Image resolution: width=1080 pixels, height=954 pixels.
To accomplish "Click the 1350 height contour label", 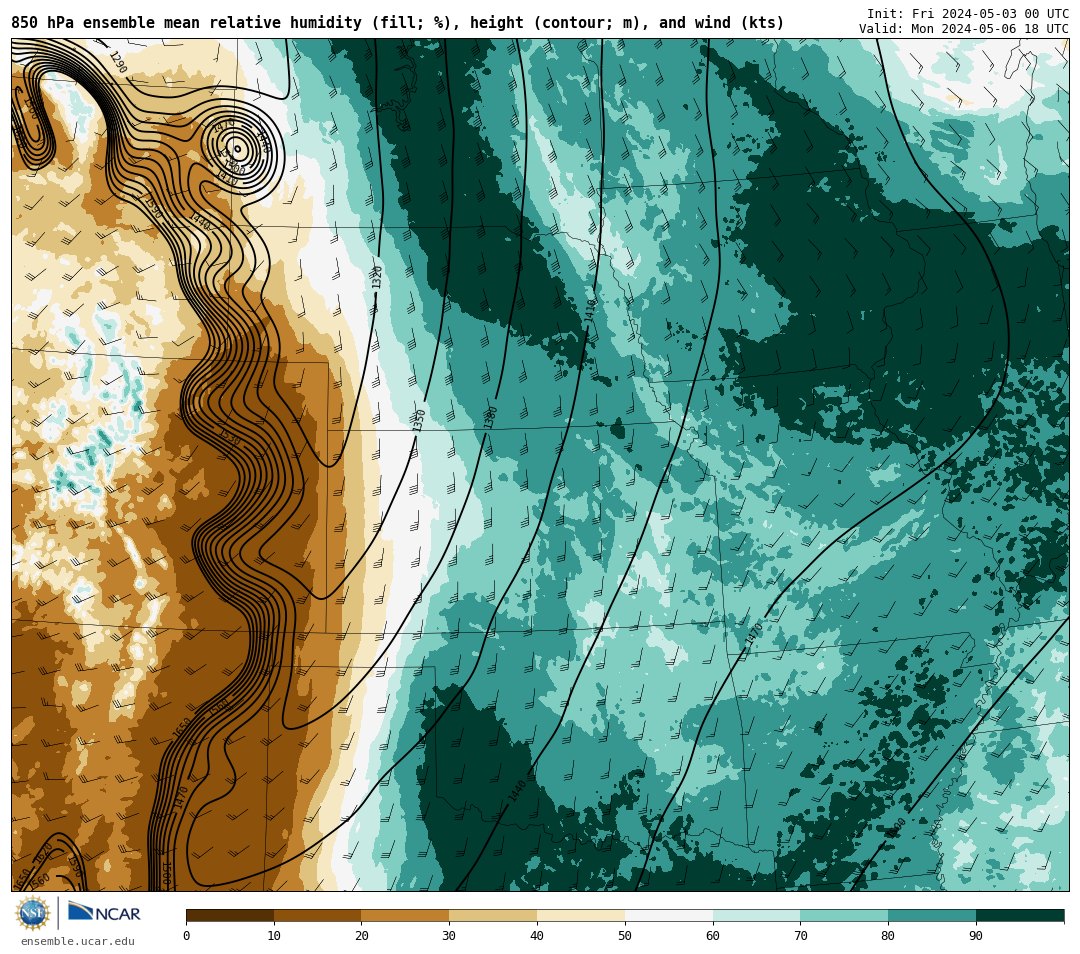I will pyautogui.click(x=419, y=421).
